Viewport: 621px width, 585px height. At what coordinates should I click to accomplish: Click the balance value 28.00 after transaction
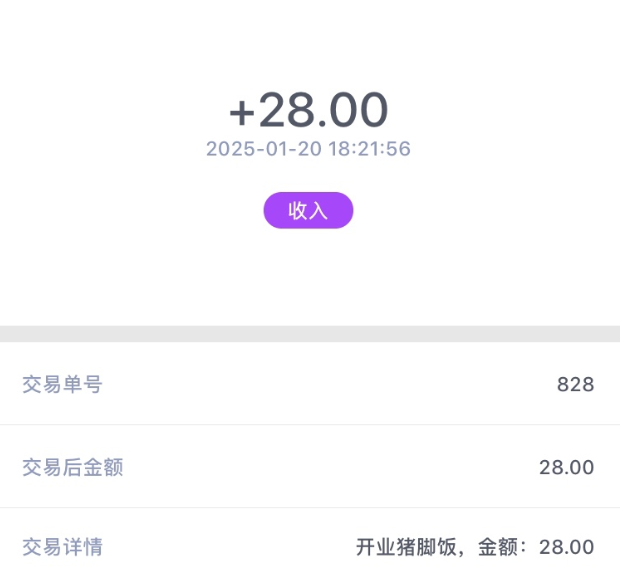(x=566, y=467)
